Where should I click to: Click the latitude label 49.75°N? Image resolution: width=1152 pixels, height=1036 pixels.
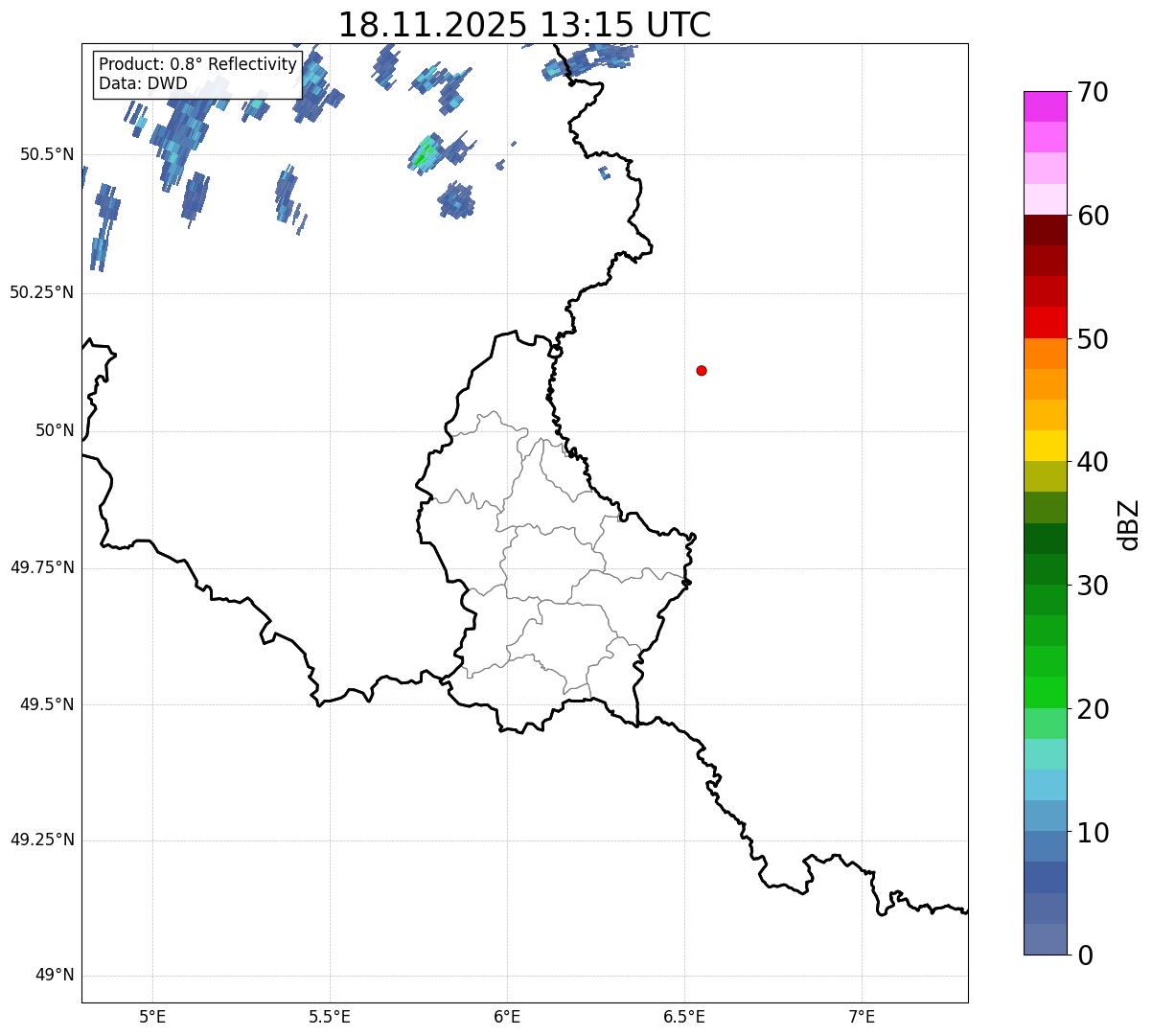[x=42, y=567]
